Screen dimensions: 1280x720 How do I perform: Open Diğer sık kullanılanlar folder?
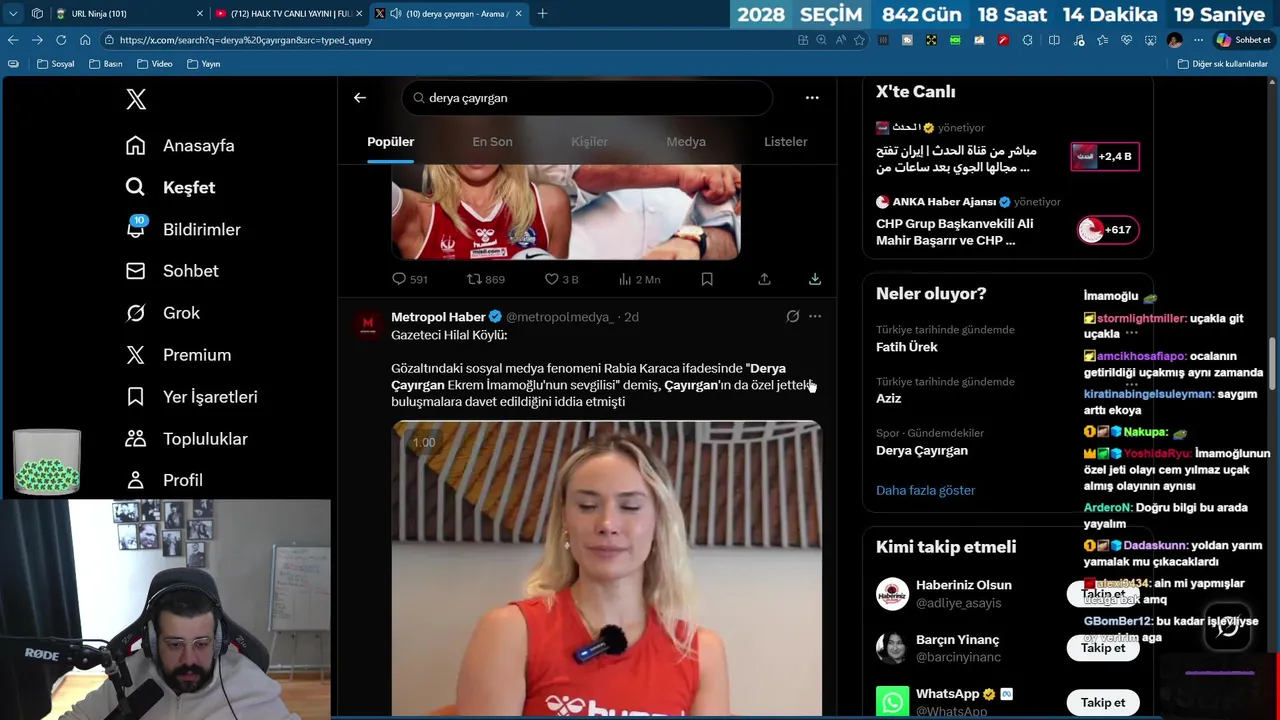click(x=1222, y=64)
